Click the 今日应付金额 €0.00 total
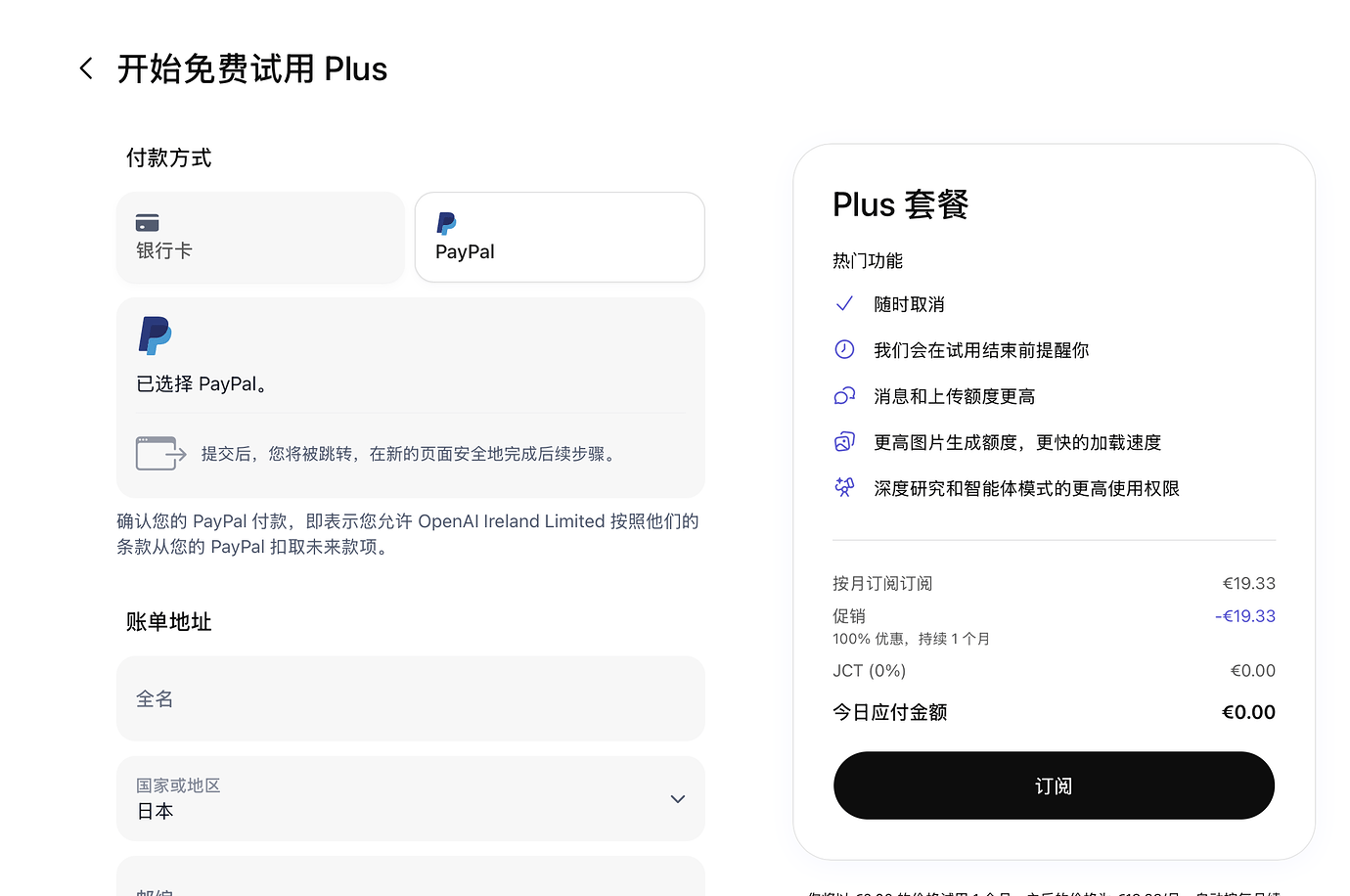This screenshot has width=1350, height=896. coord(1247,712)
